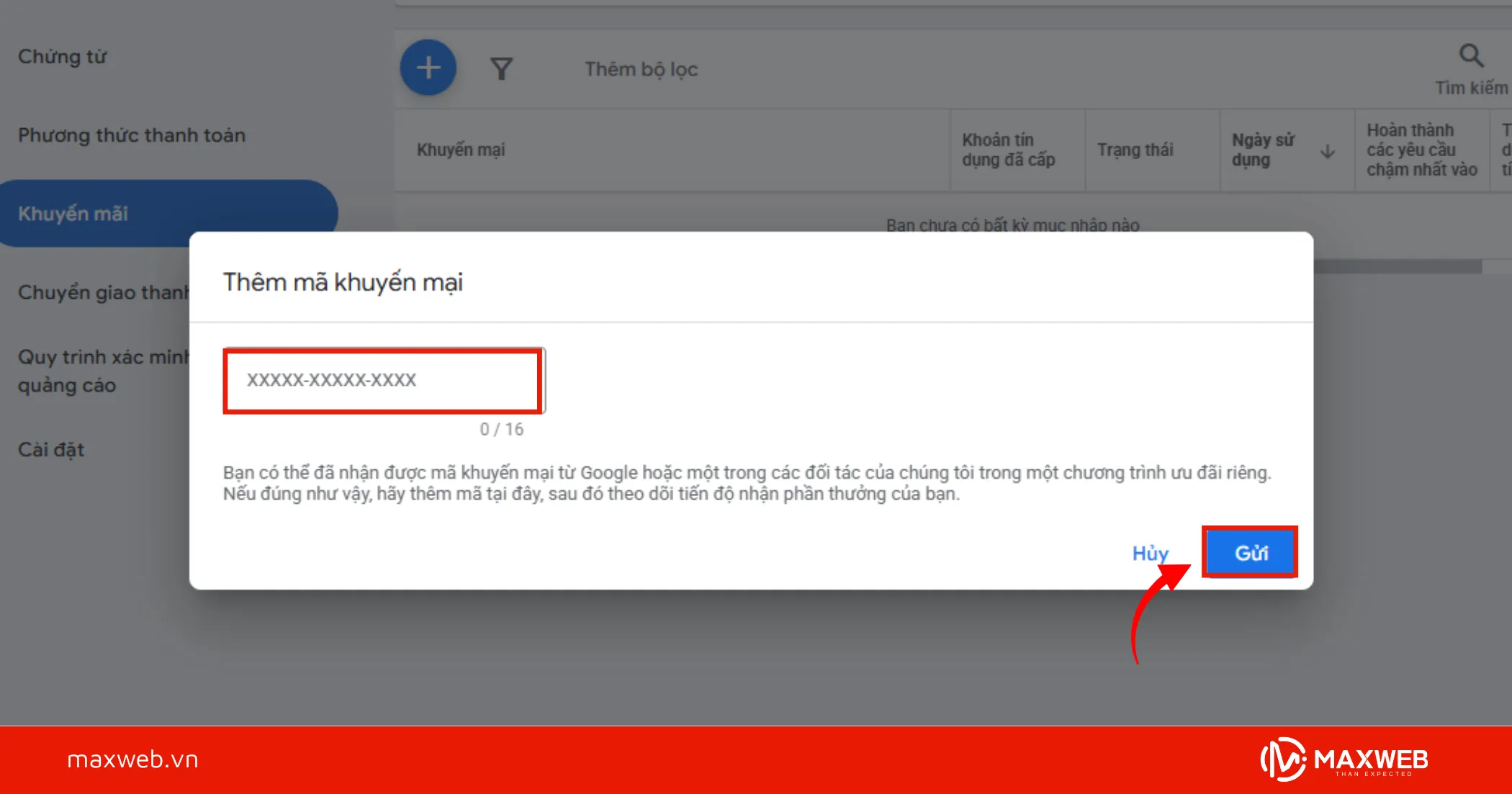Click the MAXWEB logo in footer

coord(1344,759)
